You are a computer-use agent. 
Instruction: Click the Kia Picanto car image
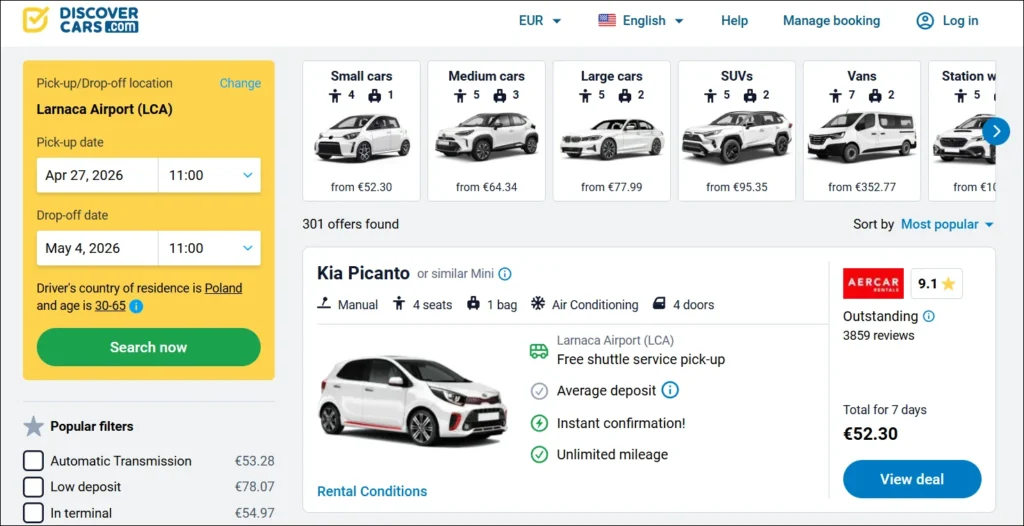[413, 401]
